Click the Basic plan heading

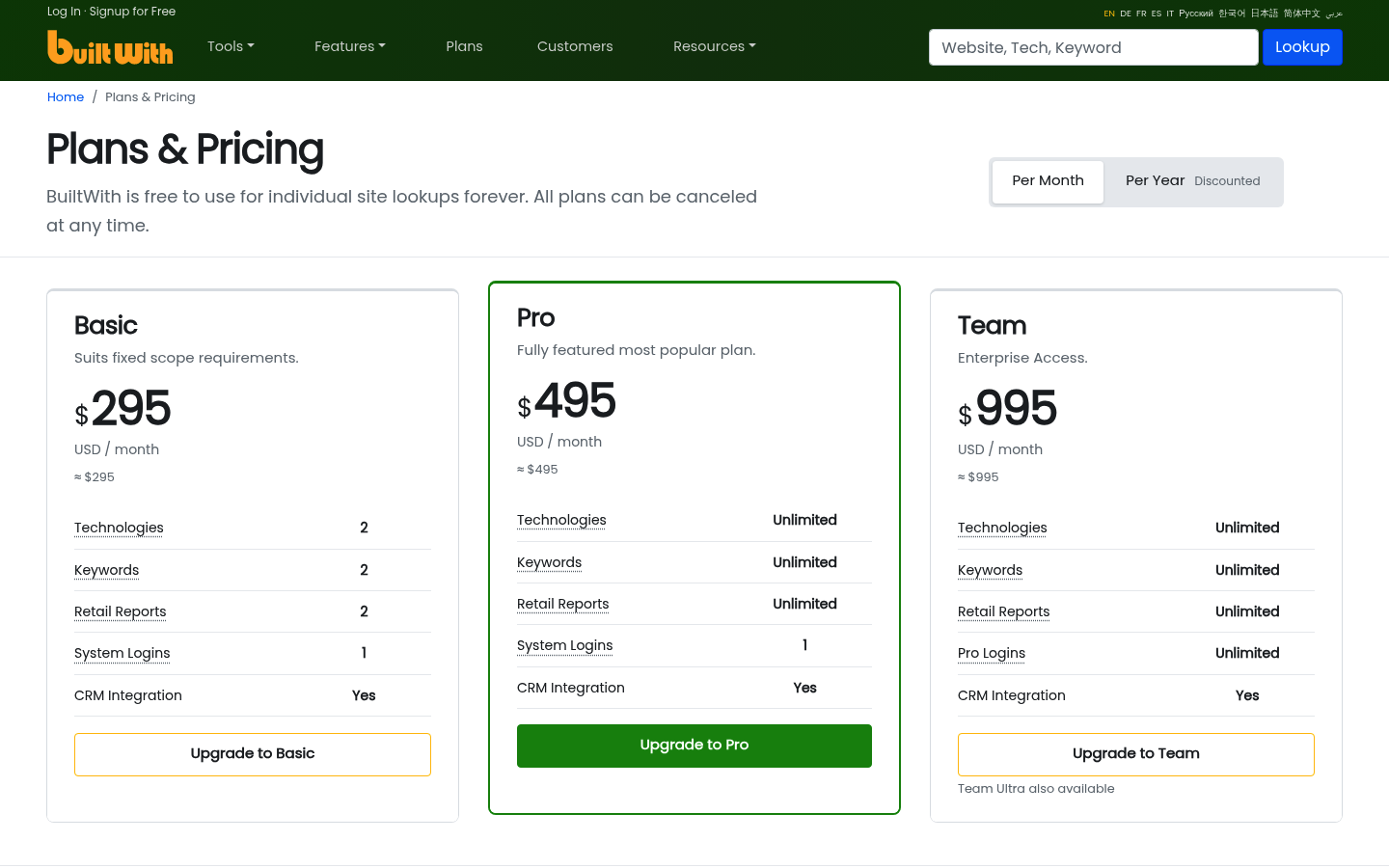point(106,325)
